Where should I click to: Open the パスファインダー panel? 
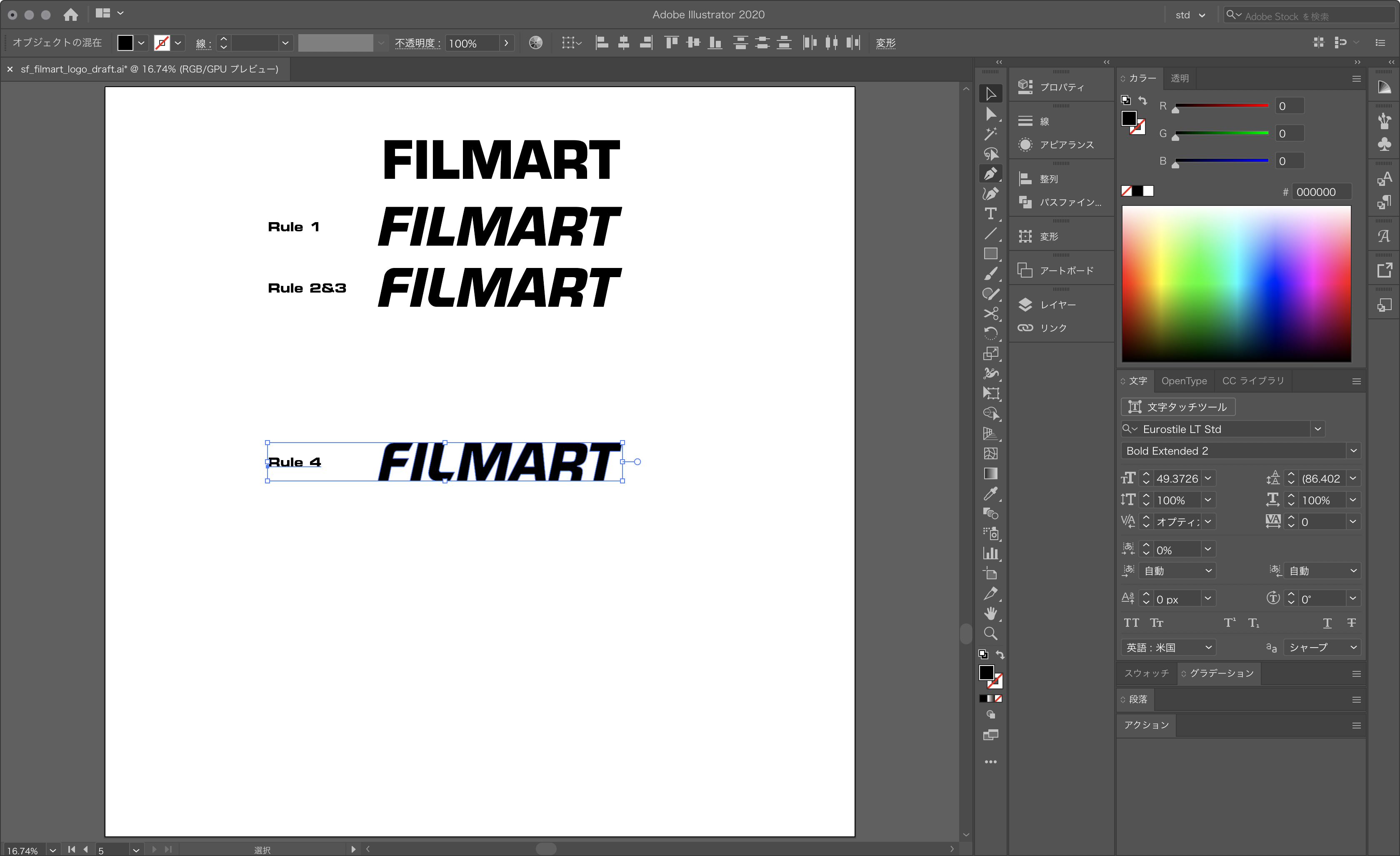pos(1061,202)
